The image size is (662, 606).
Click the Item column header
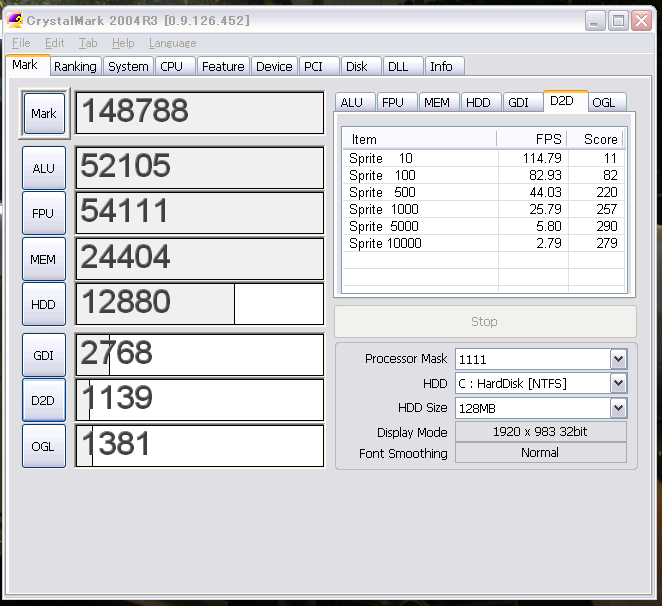coord(419,139)
